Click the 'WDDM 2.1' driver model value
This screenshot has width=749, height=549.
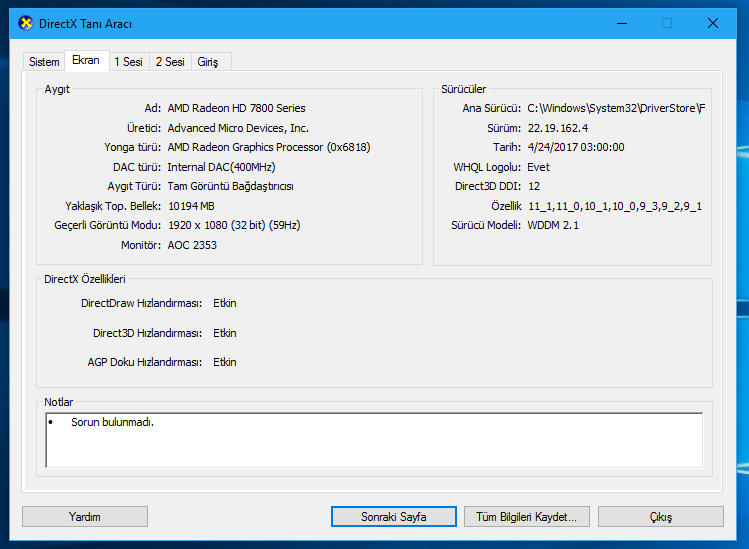point(553,225)
